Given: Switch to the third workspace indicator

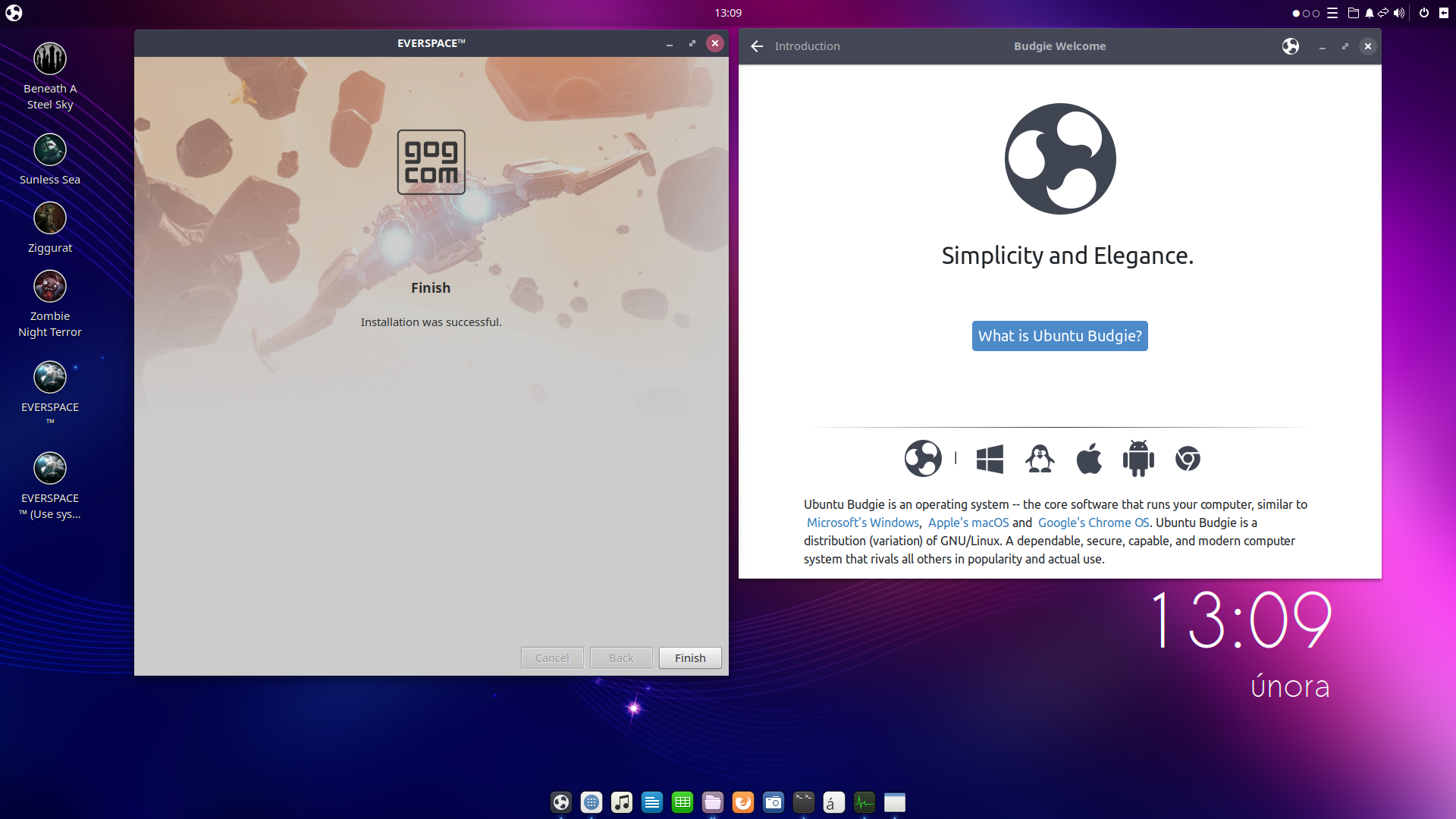Looking at the screenshot, I should [1316, 14].
